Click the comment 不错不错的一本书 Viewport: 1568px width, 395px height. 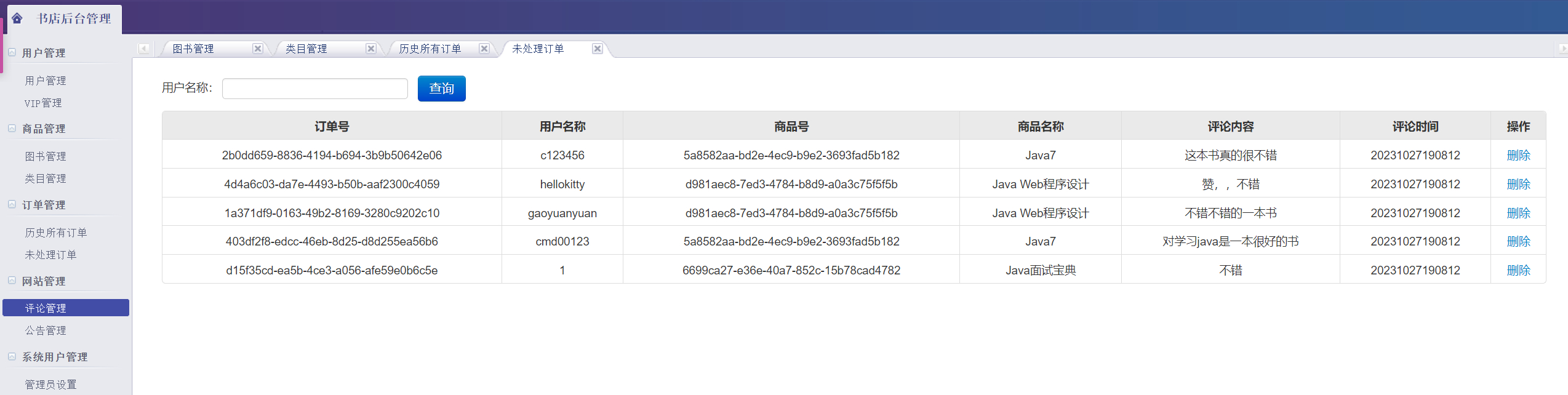click(1231, 213)
